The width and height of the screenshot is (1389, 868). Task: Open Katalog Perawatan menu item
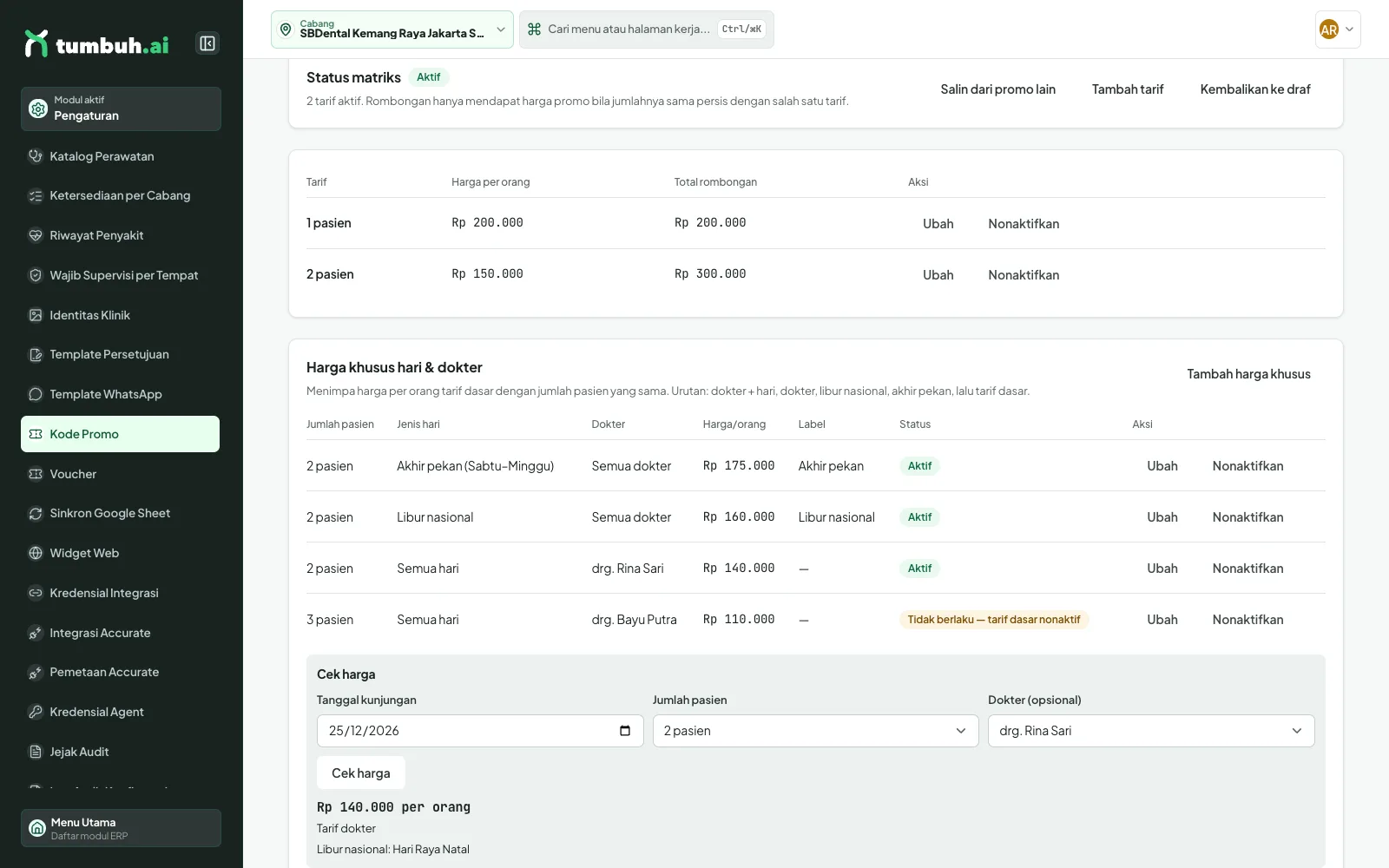pos(120,156)
